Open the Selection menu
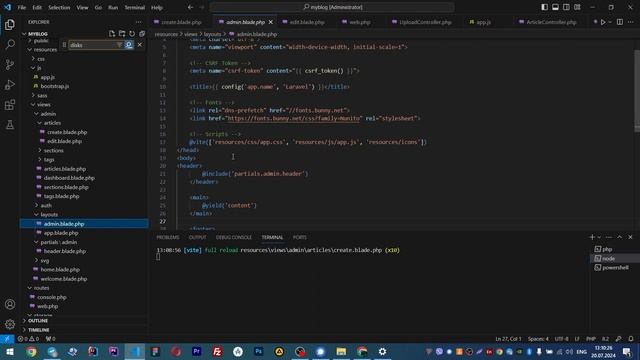This screenshot has width=640, height=360. pyautogui.click(x=59, y=7)
